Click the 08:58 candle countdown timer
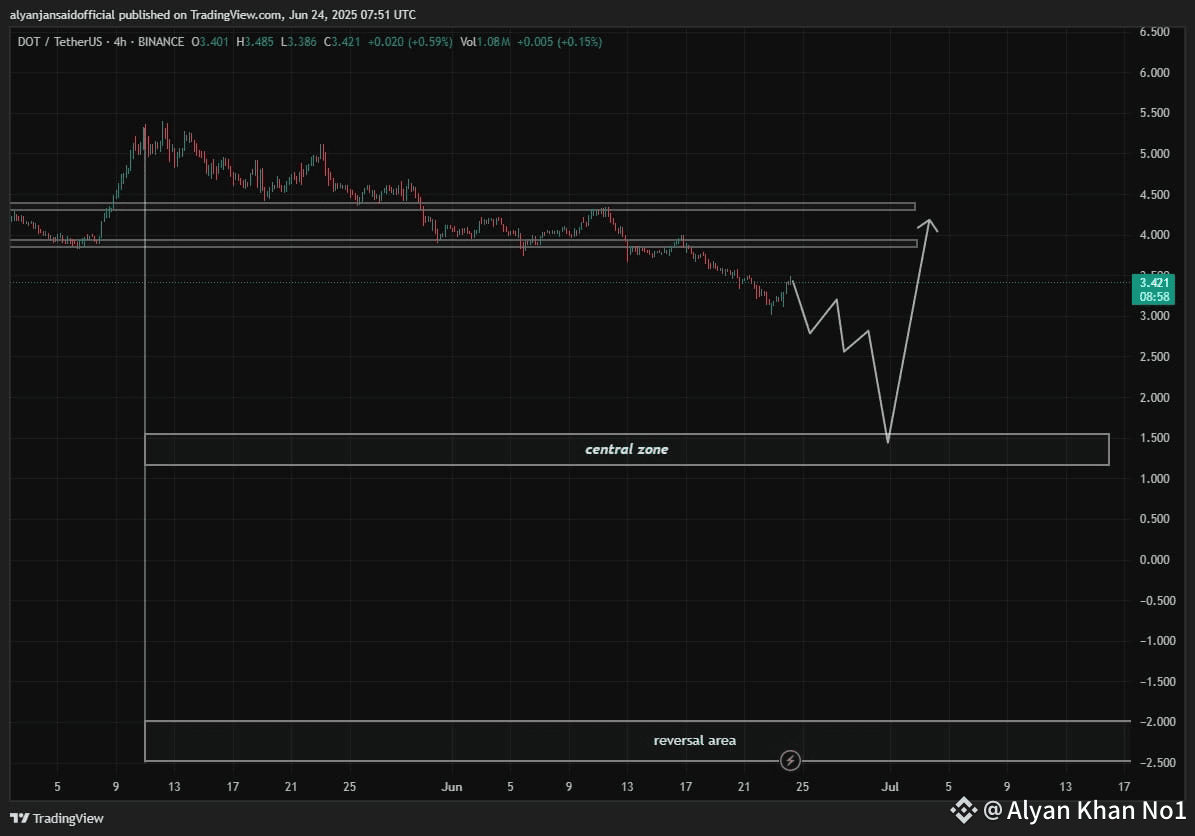 pyautogui.click(x=1154, y=296)
